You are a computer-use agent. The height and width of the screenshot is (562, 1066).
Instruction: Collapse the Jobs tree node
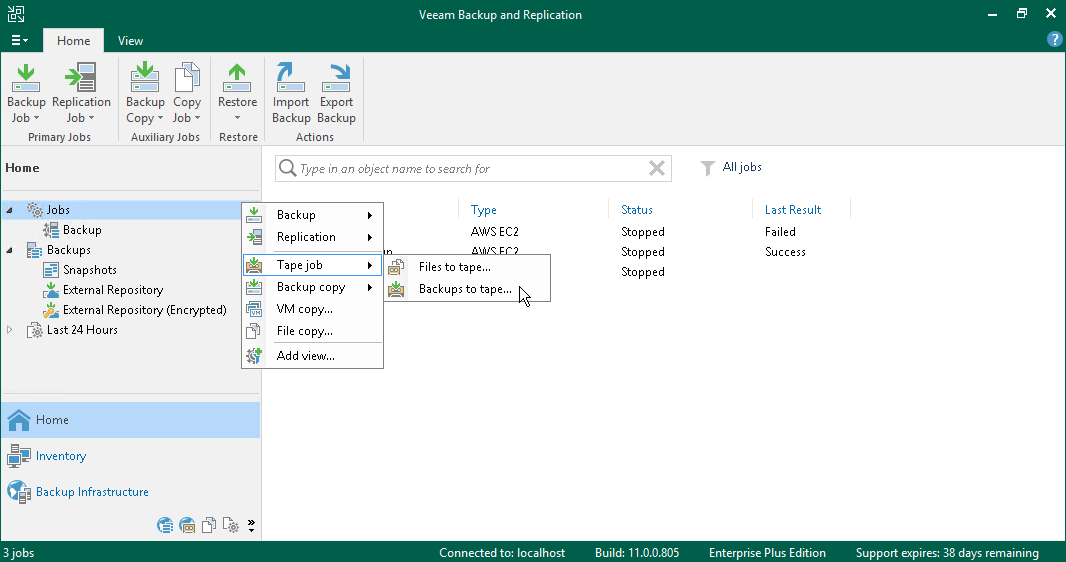click(x=10, y=211)
